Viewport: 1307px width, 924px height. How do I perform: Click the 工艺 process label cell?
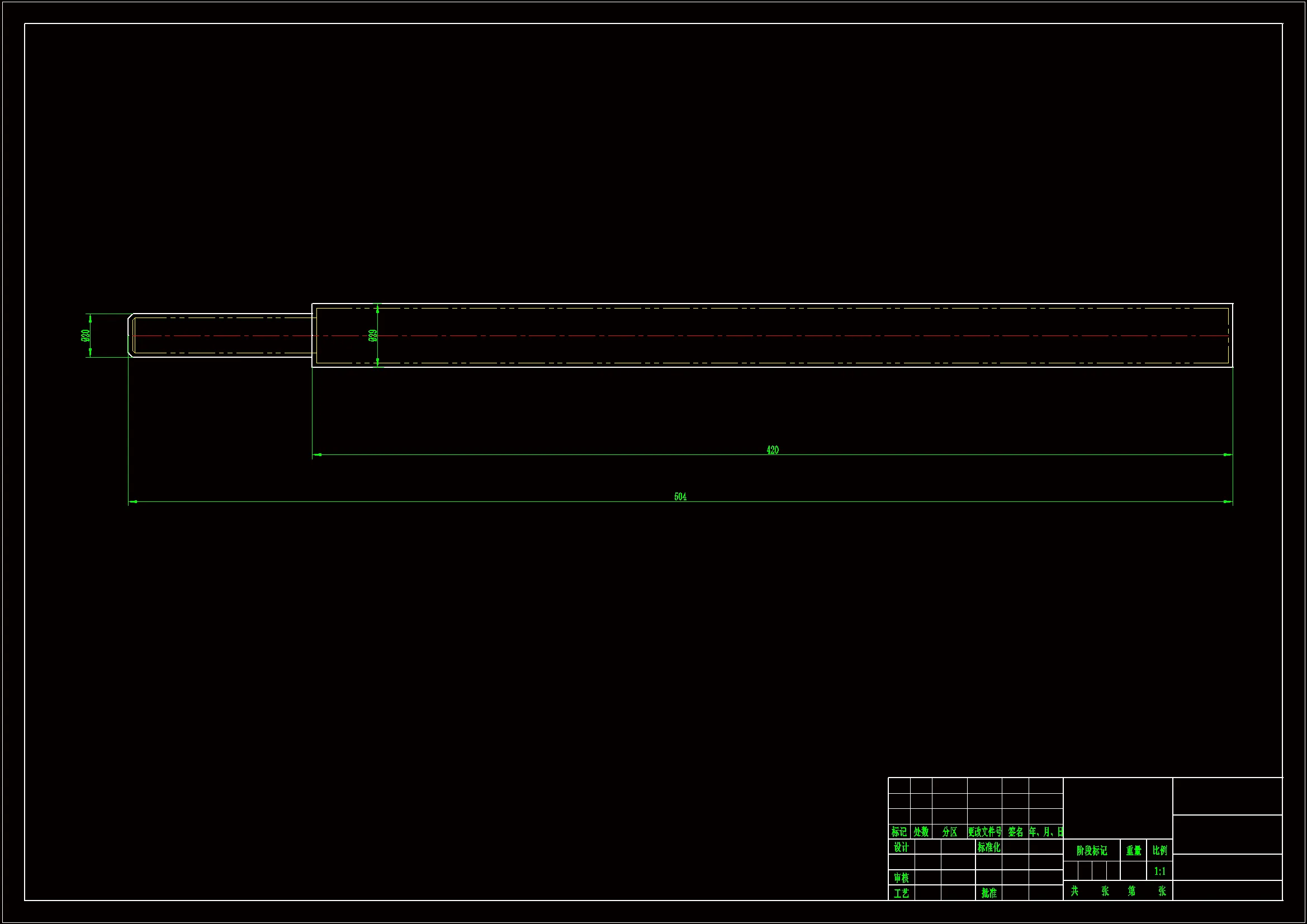[x=901, y=893]
